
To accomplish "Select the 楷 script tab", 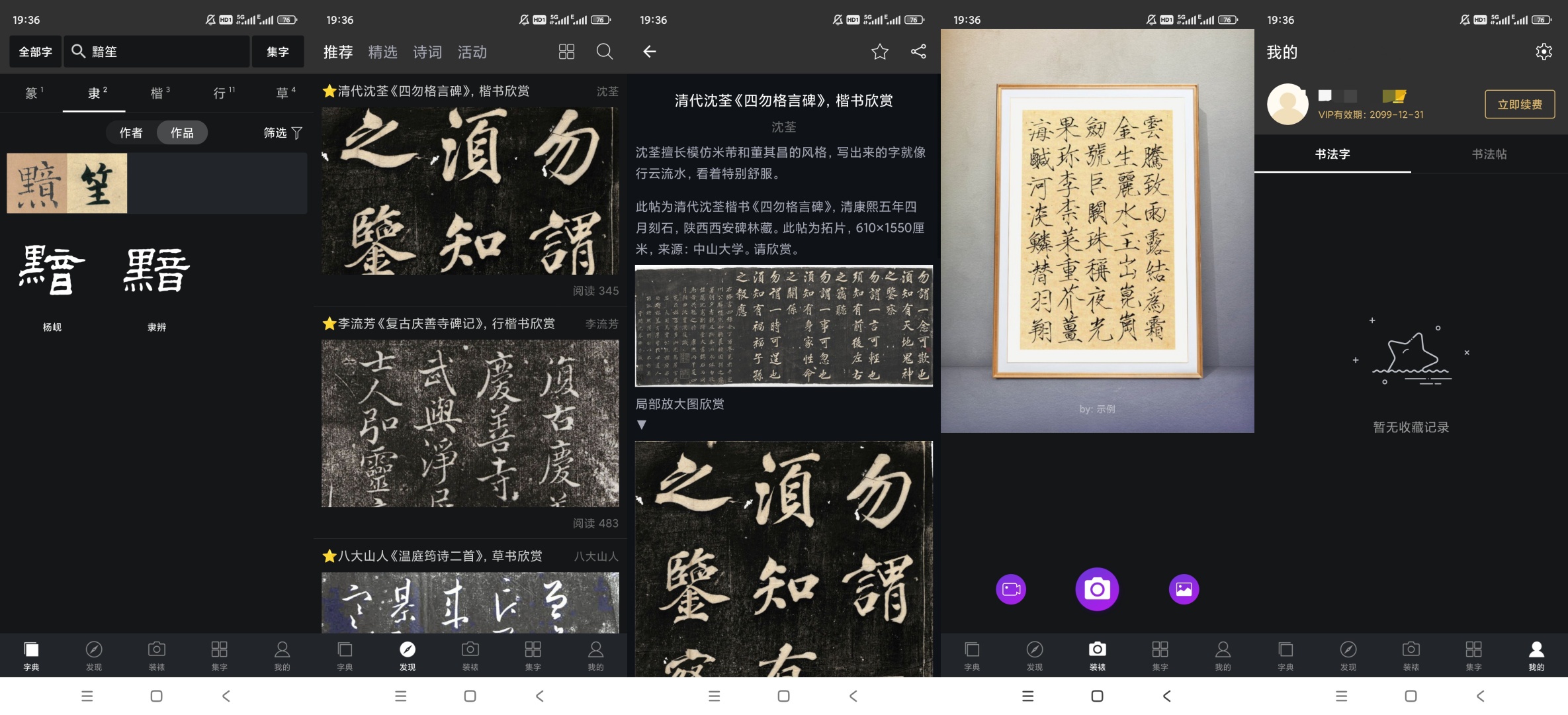I will [x=159, y=93].
